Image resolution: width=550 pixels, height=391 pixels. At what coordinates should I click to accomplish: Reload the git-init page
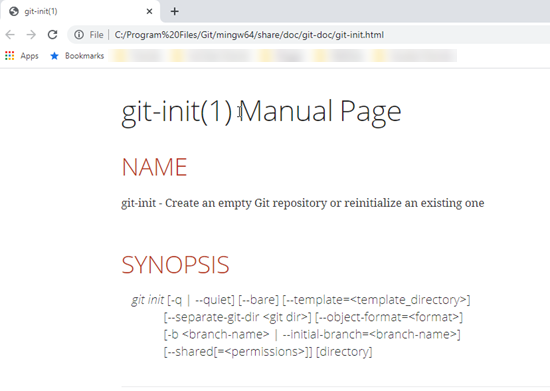point(53,35)
